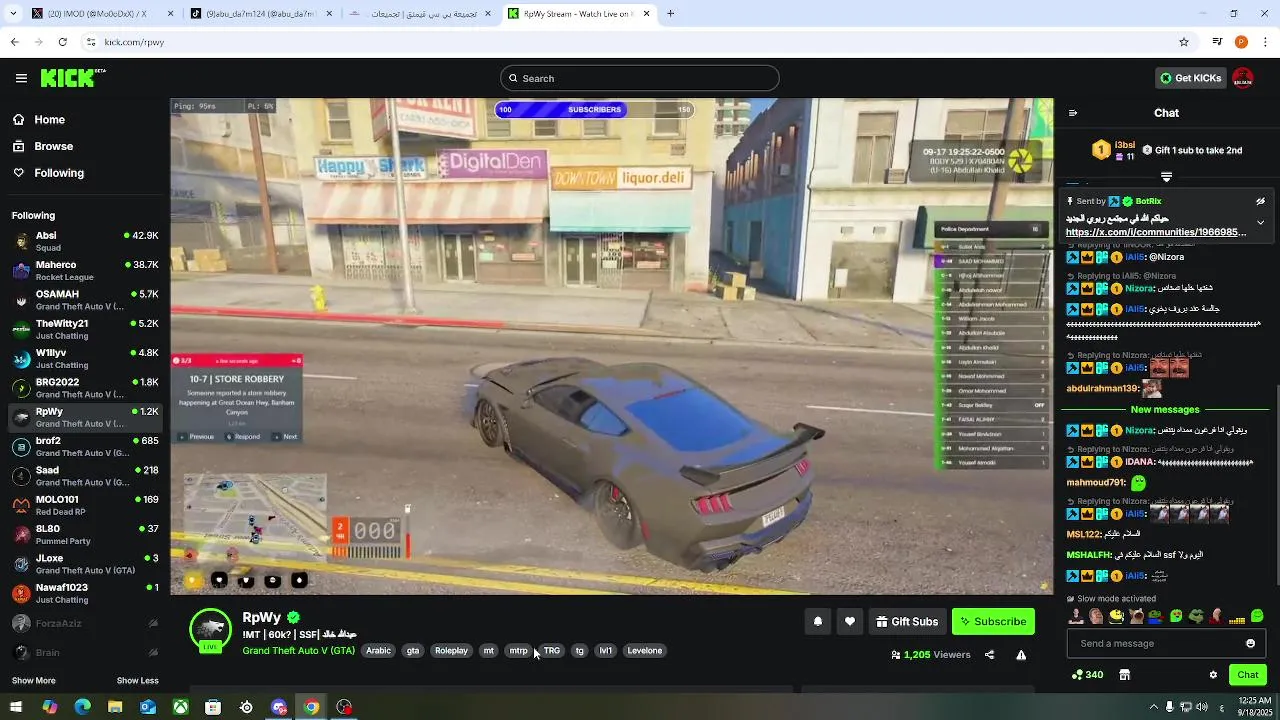Select the RpWy Stream browser tab
The width and height of the screenshot is (1280, 720).
[578, 13]
